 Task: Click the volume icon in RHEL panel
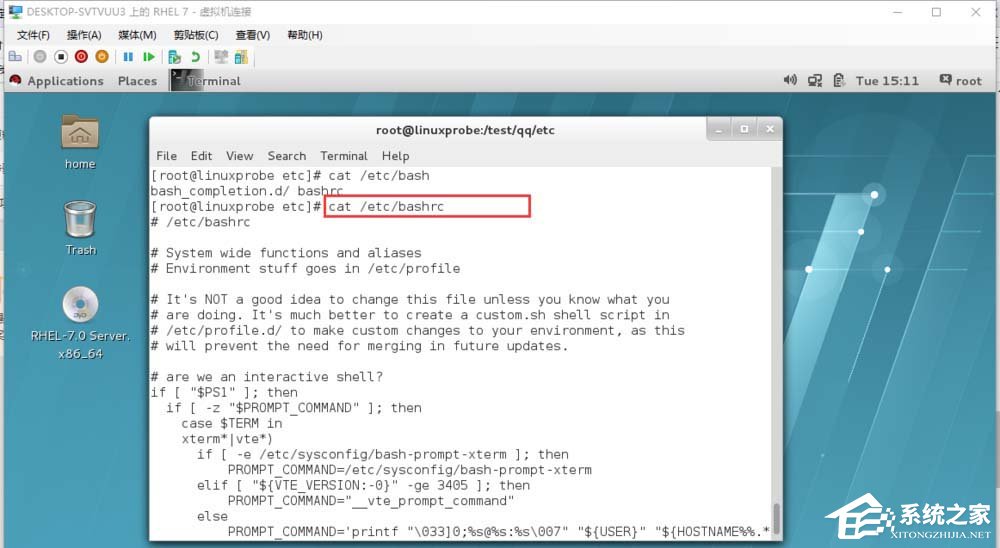tap(790, 80)
